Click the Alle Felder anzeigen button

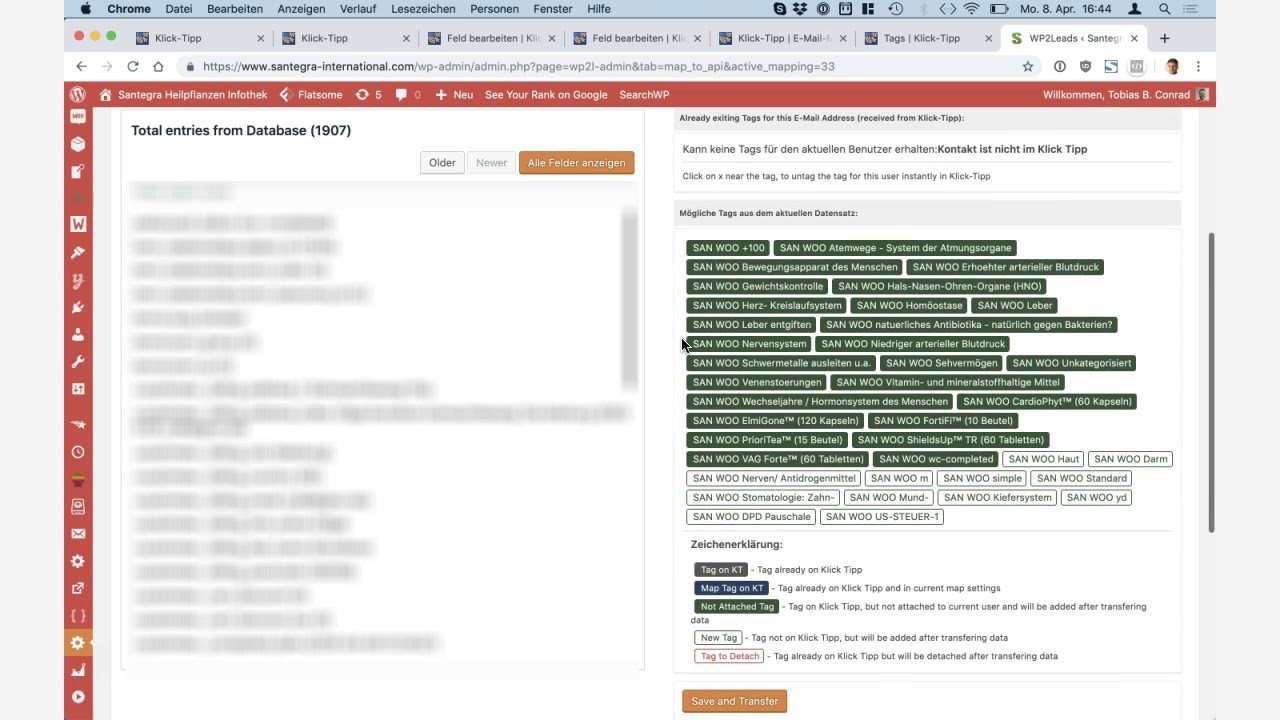(576, 163)
